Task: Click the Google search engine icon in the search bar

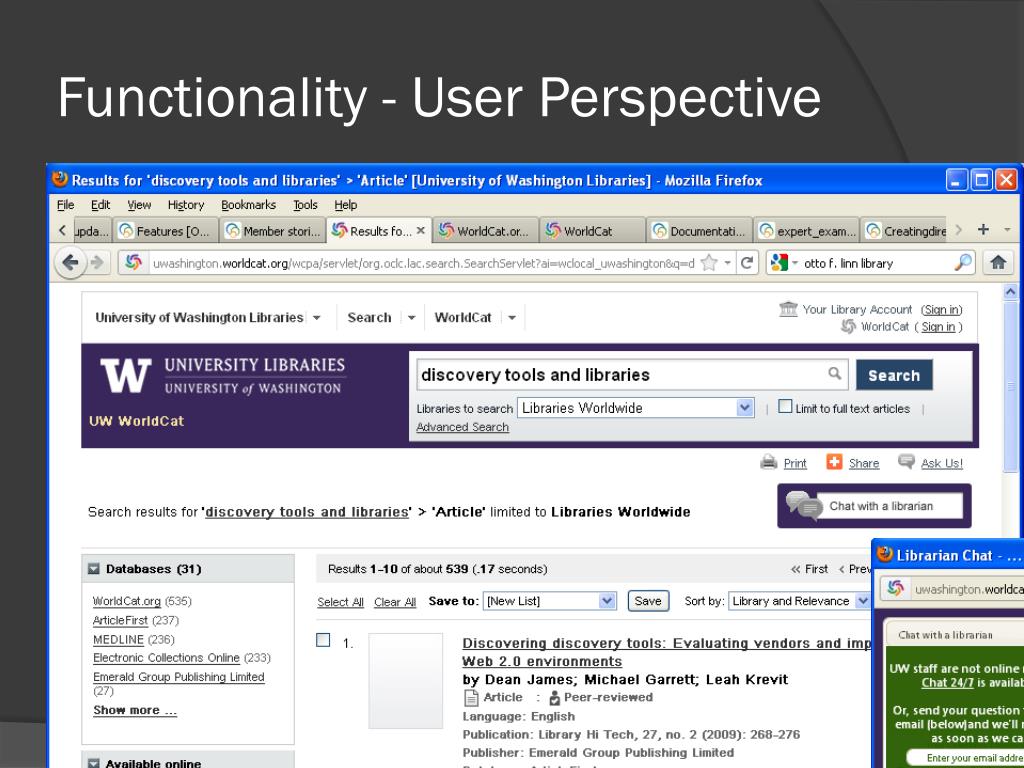Action: tap(778, 263)
